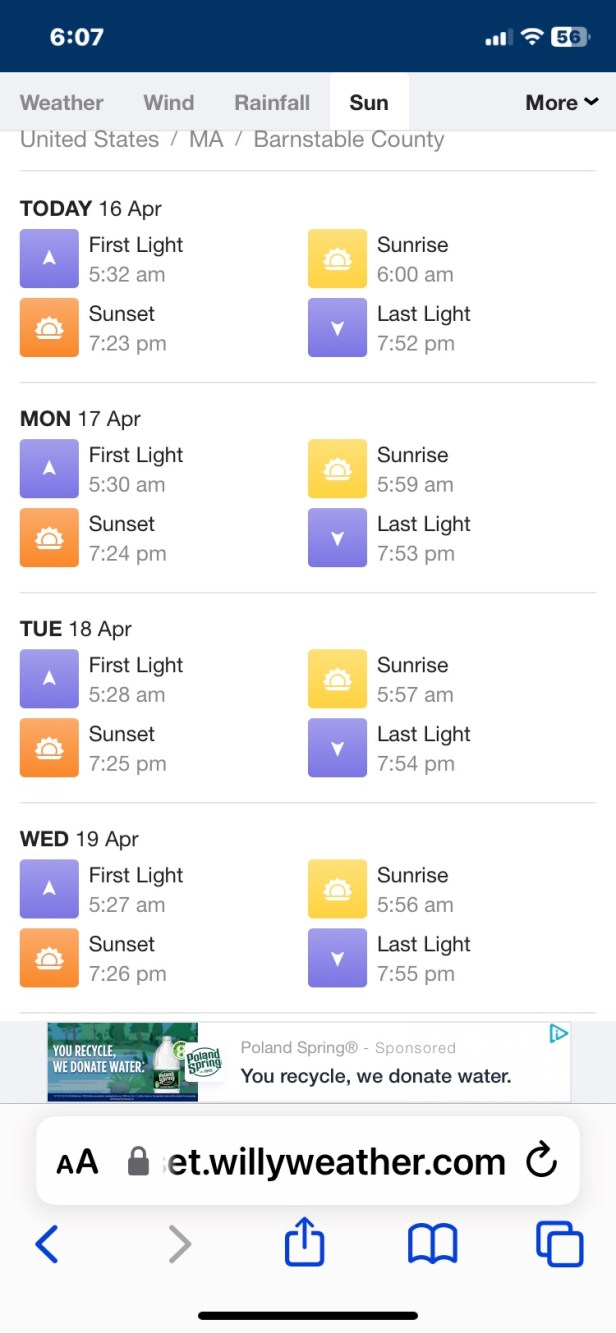Screen dimensions: 616x1333
Task: Expand the More dropdown menu
Action: 561,102
